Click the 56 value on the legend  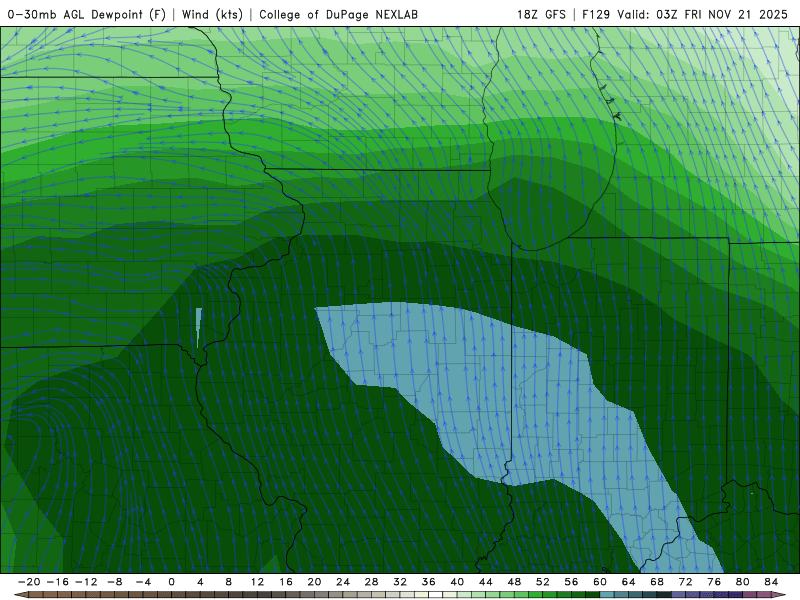571,582
